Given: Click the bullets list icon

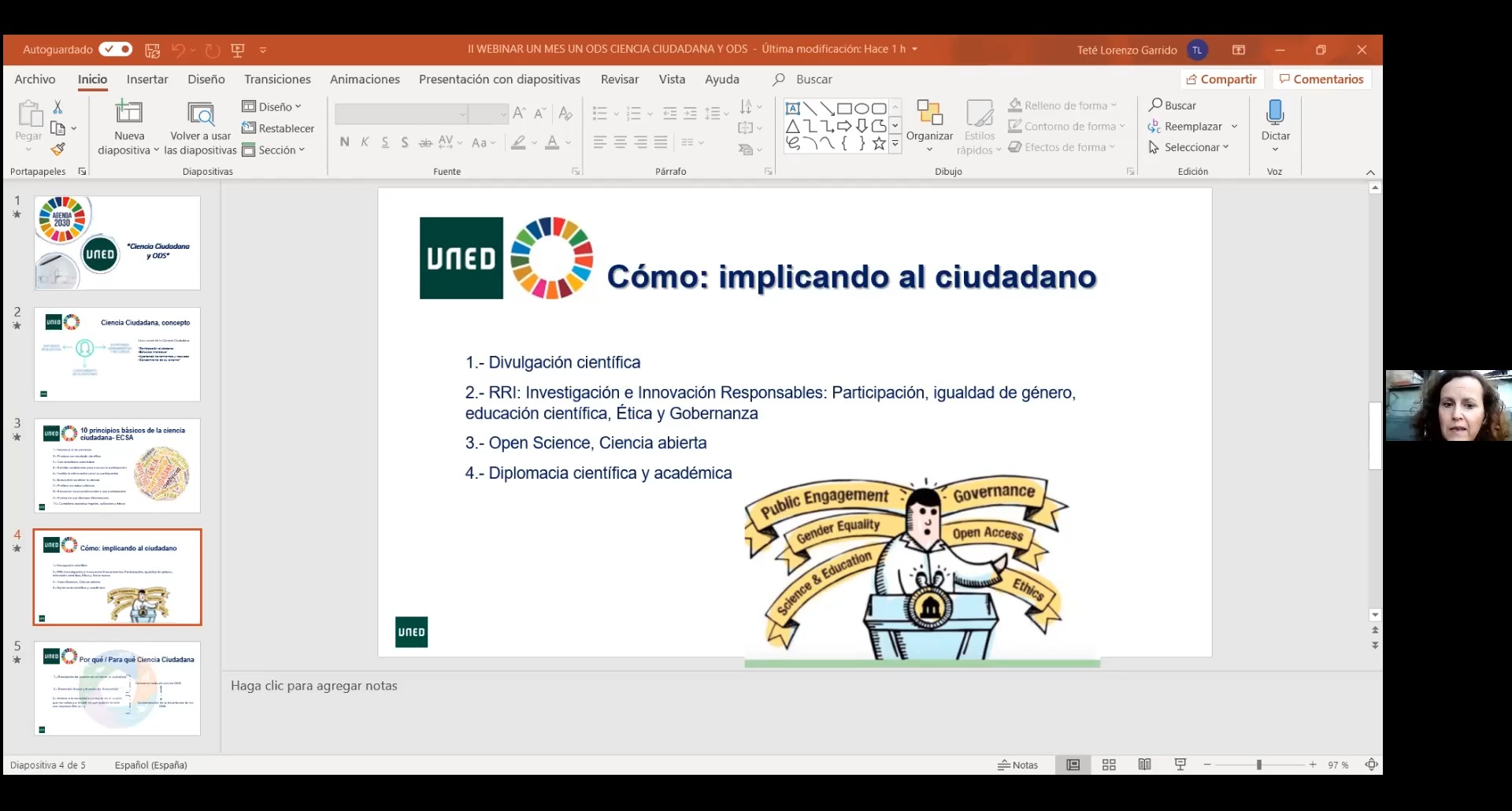Looking at the screenshot, I should point(600,113).
